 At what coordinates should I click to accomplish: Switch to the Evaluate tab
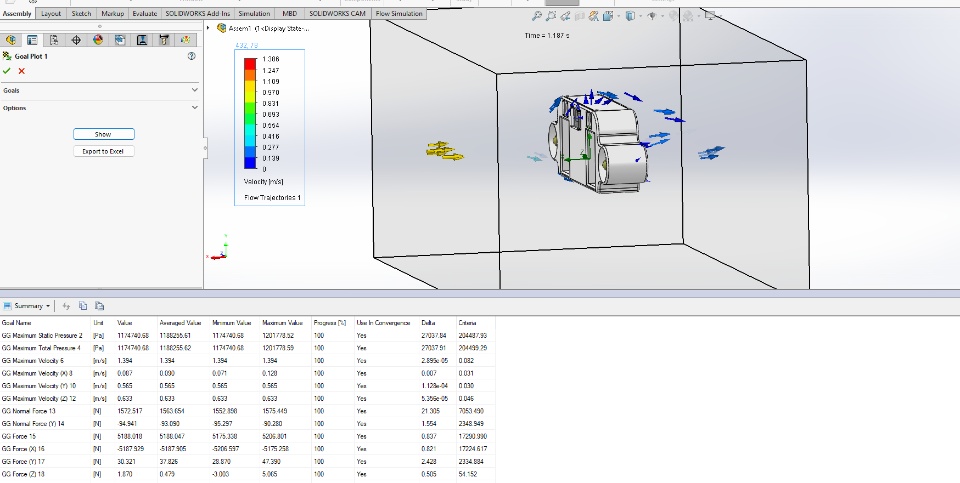pyautogui.click(x=144, y=13)
